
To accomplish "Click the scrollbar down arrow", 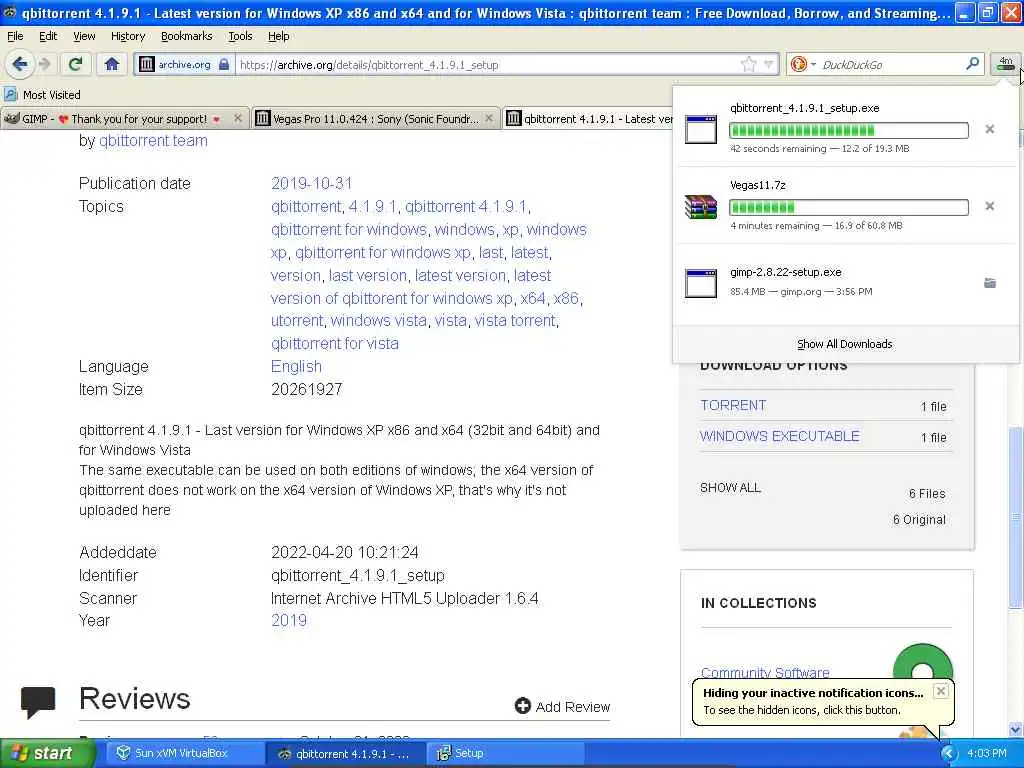I will pos(1016,730).
